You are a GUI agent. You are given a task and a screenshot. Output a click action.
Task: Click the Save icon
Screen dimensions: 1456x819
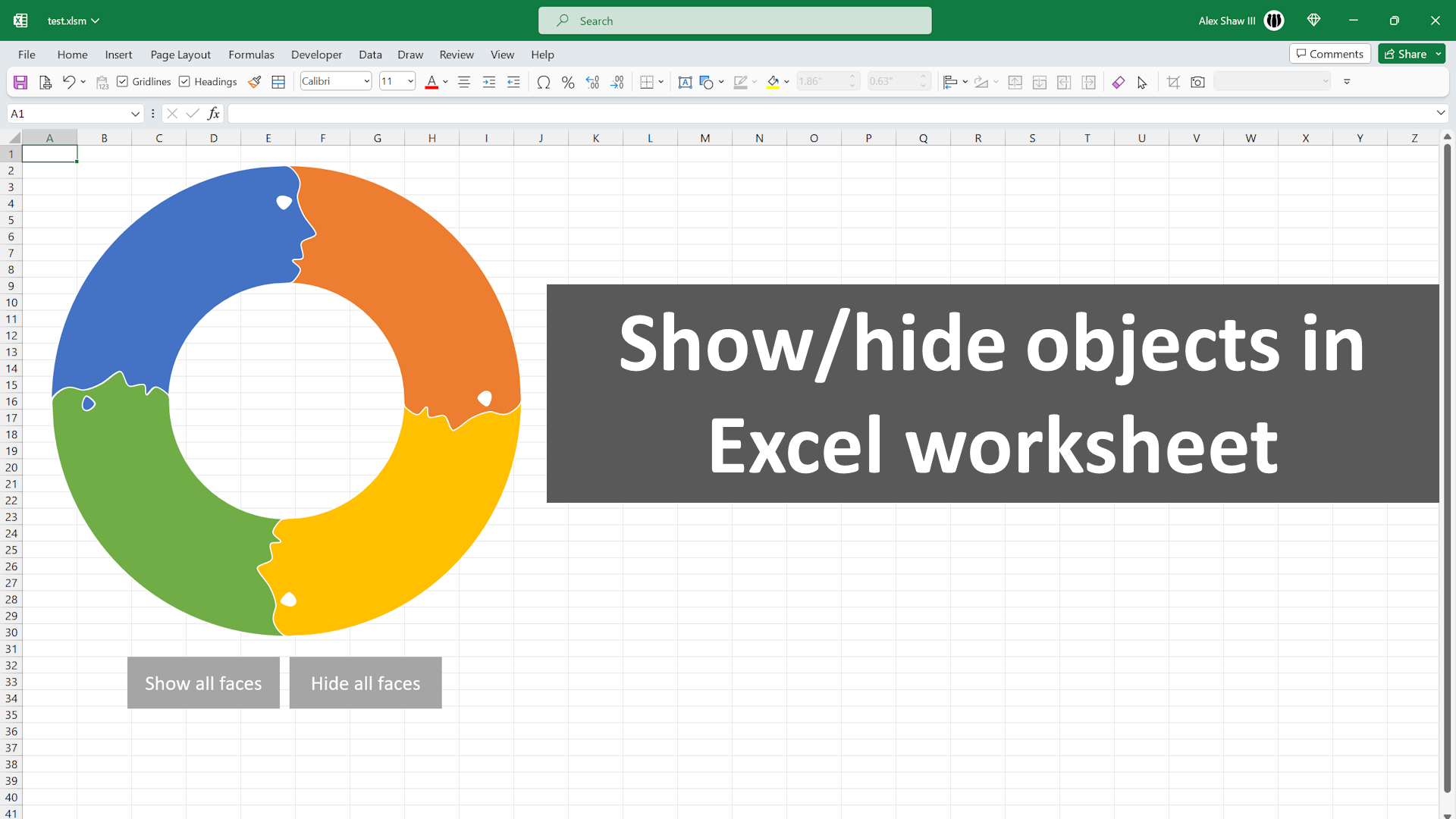[20, 81]
